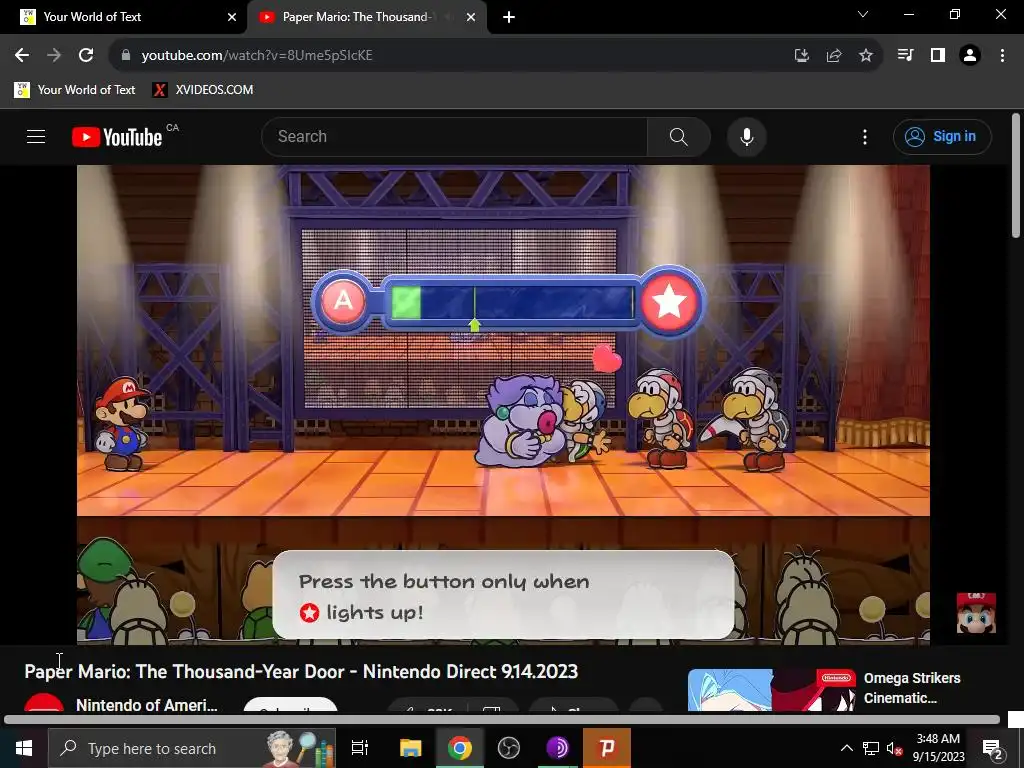Viewport: 1024px width, 768px height.
Task: Click the share page icon
Action: pyautogui.click(x=834, y=56)
